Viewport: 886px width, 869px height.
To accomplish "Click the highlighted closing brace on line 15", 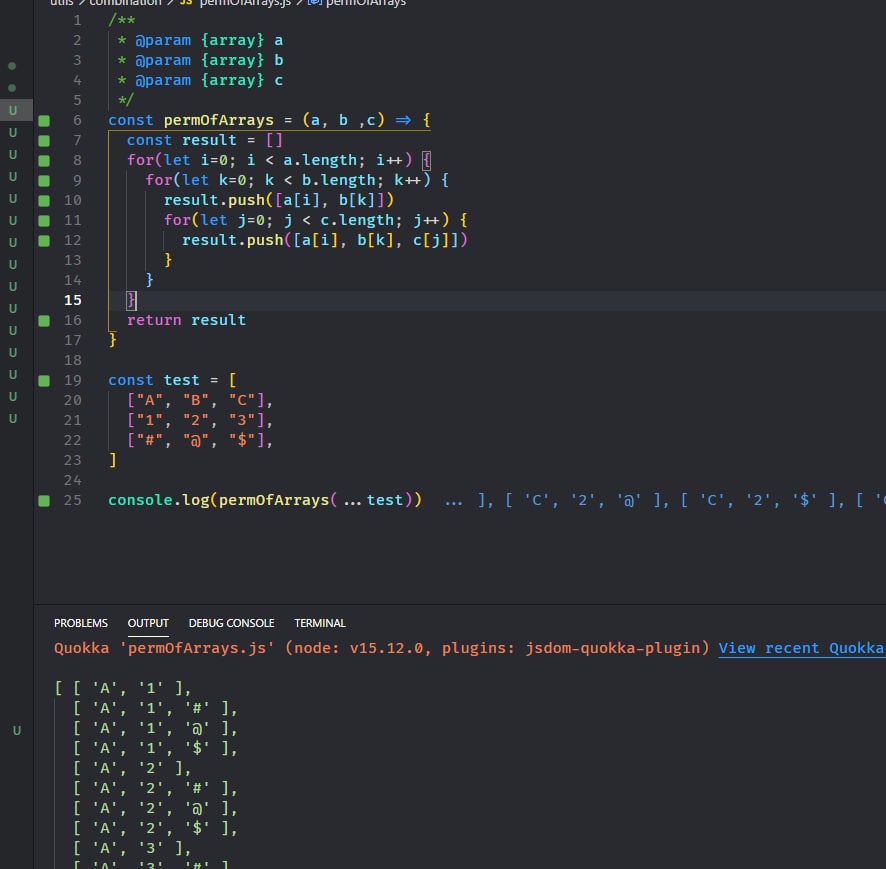I will [x=131, y=300].
